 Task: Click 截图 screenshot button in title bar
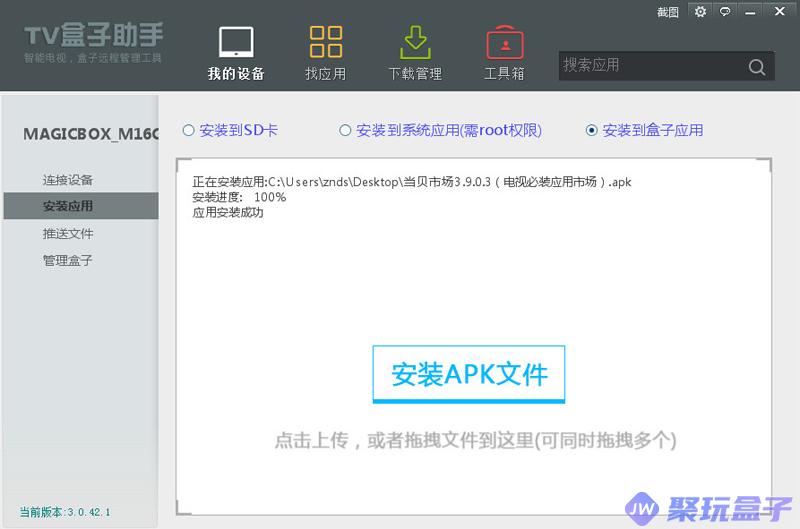click(667, 12)
